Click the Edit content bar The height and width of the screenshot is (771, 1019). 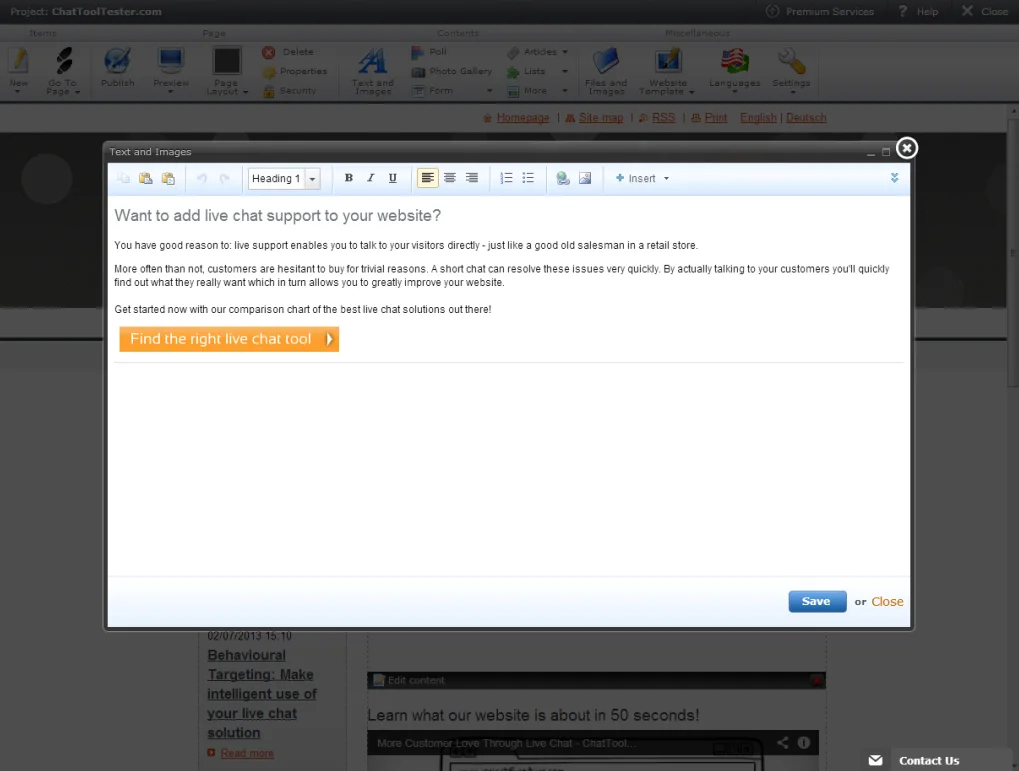[x=596, y=680]
